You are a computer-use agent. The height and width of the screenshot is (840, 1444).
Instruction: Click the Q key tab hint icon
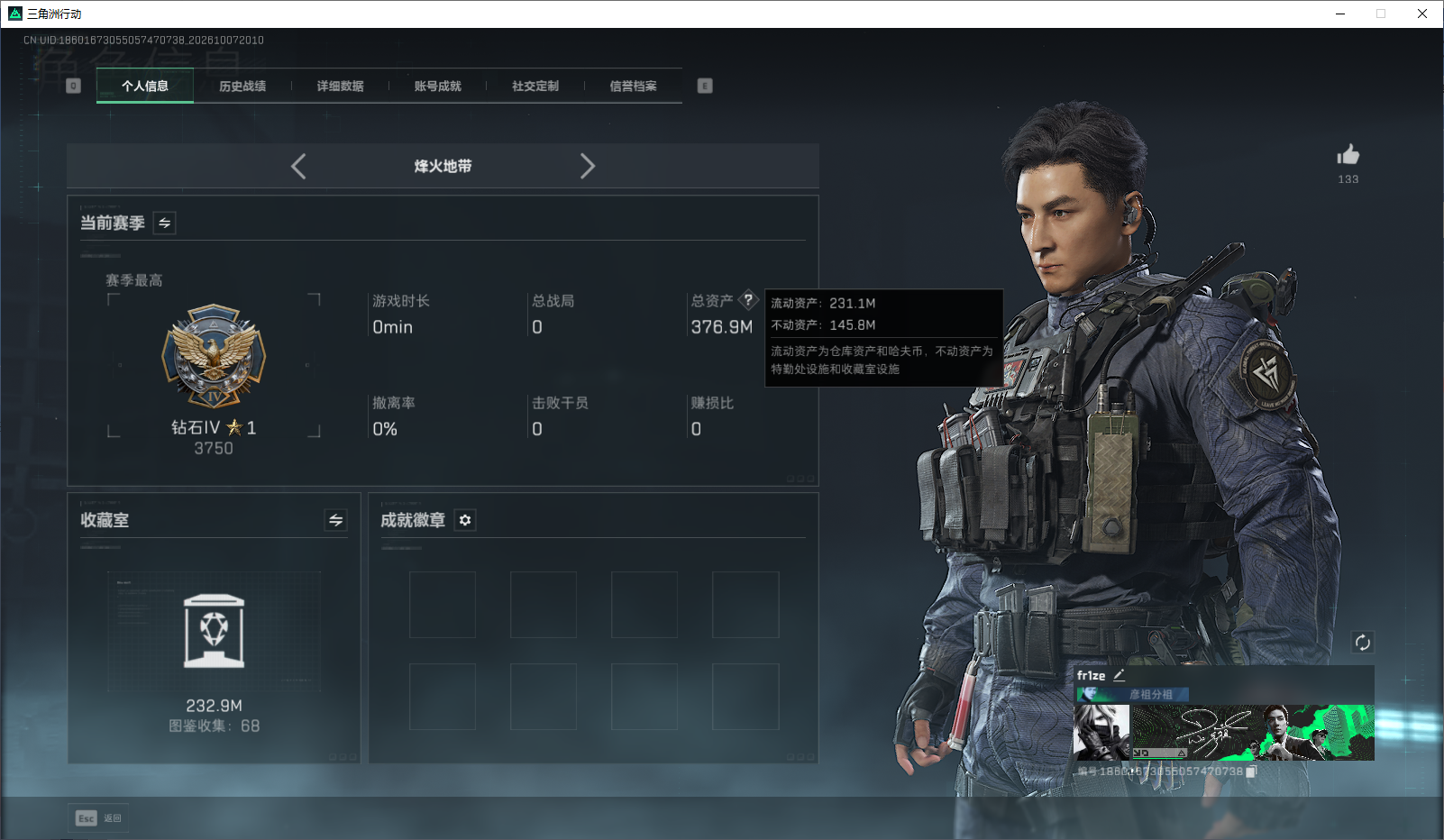tap(74, 86)
